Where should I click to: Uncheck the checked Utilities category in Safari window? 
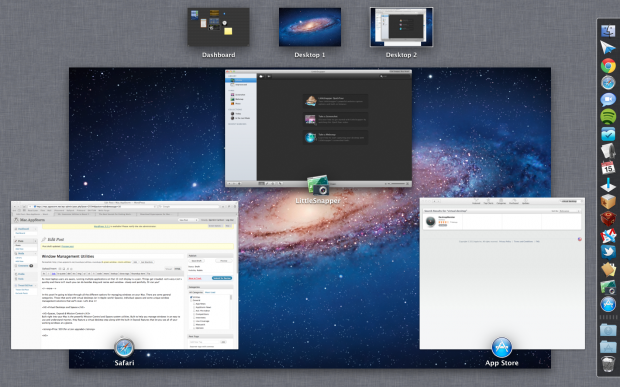pyautogui.click(x=191, y=297)
